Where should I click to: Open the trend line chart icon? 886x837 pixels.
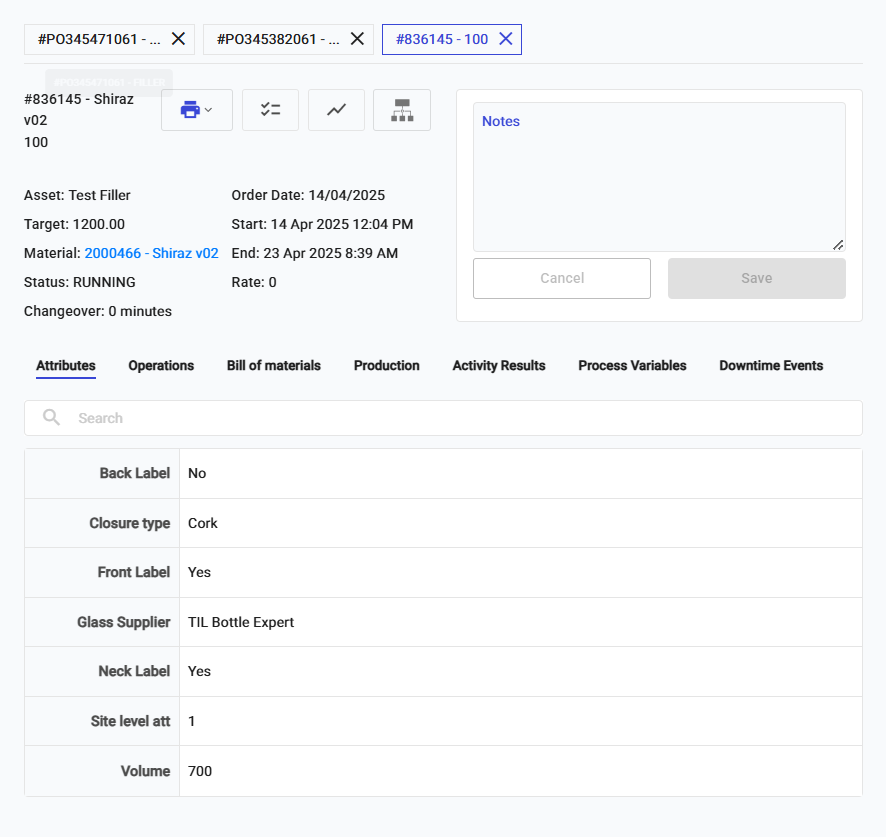pos(336,110)
